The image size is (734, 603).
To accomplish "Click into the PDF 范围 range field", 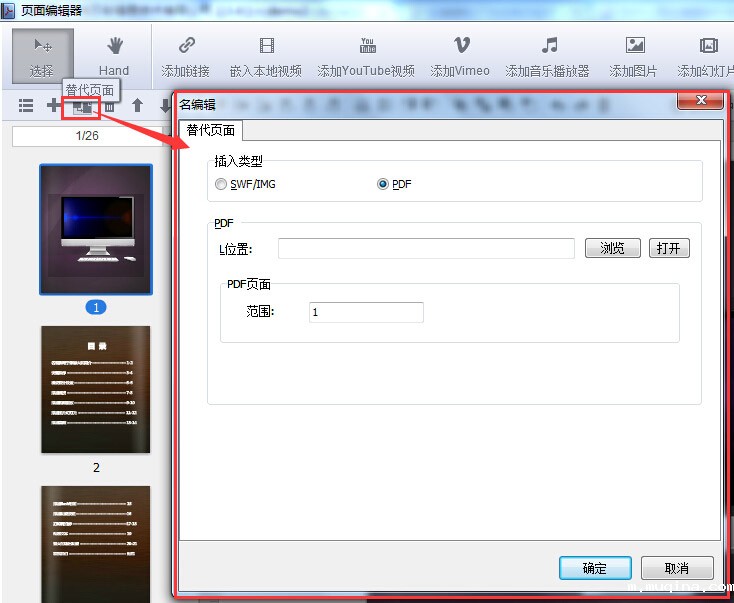I will tap(366, 312).
